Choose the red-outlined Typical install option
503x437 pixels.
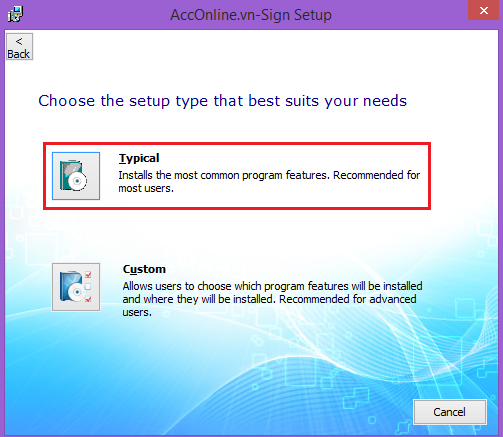point(237,176)
